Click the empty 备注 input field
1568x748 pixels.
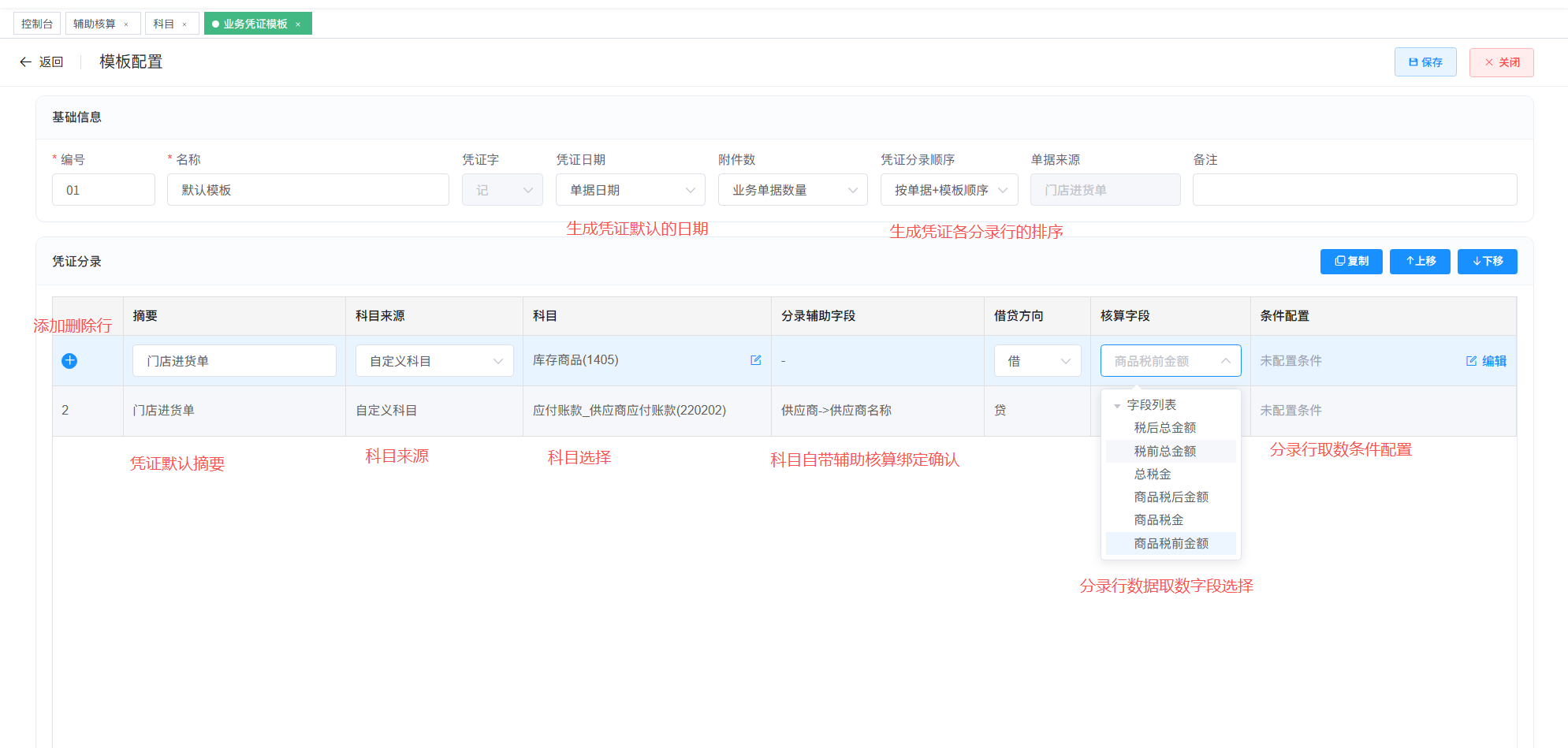click(x=1354, y=190)
